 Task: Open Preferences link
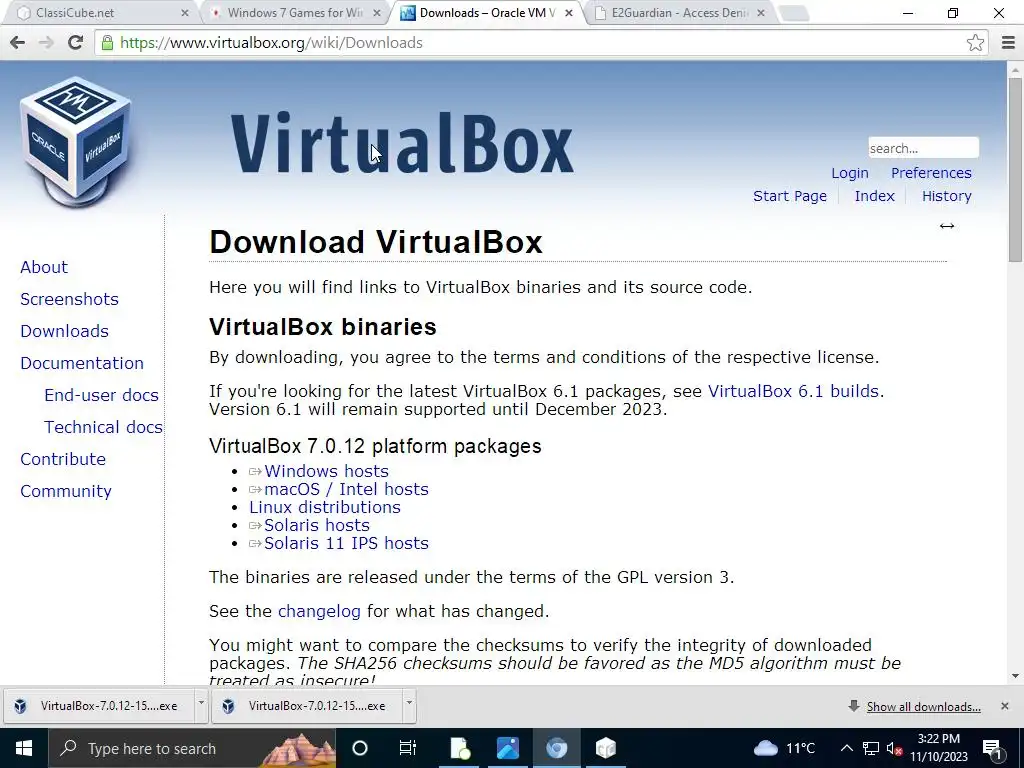[x=931, y=173]
